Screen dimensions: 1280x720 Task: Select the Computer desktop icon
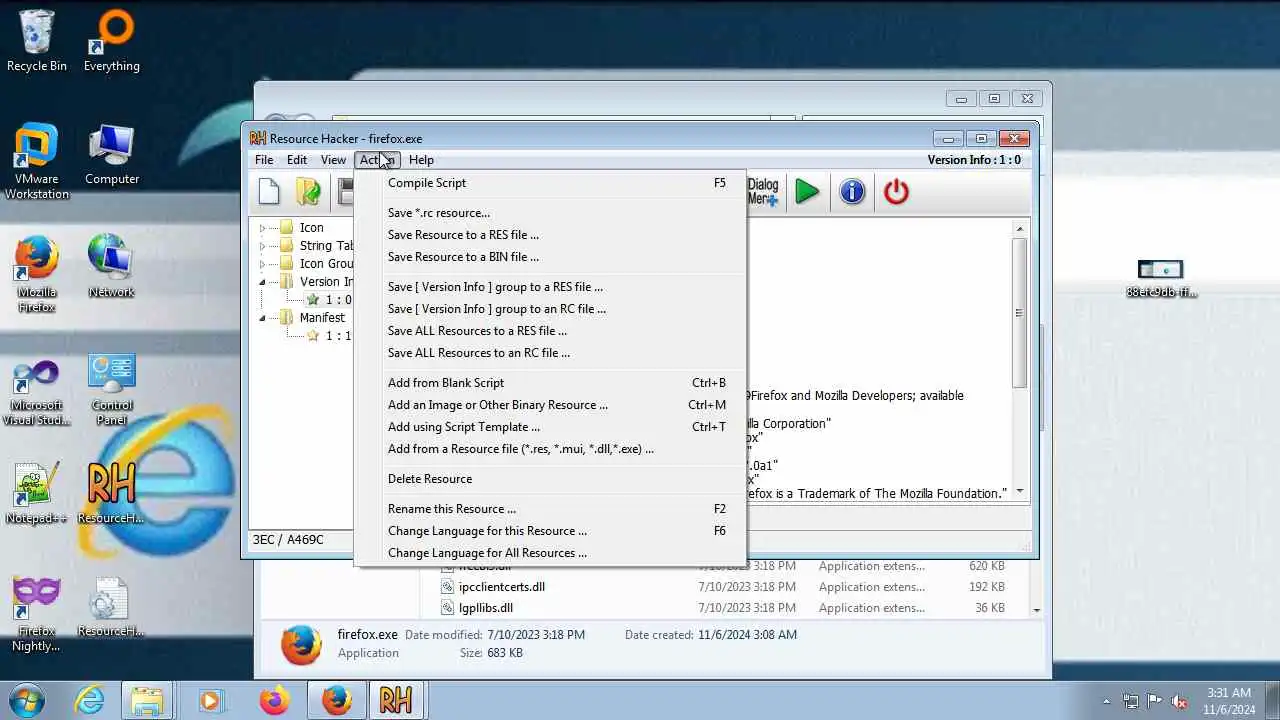pyautogui.click(x=112, y=155)
